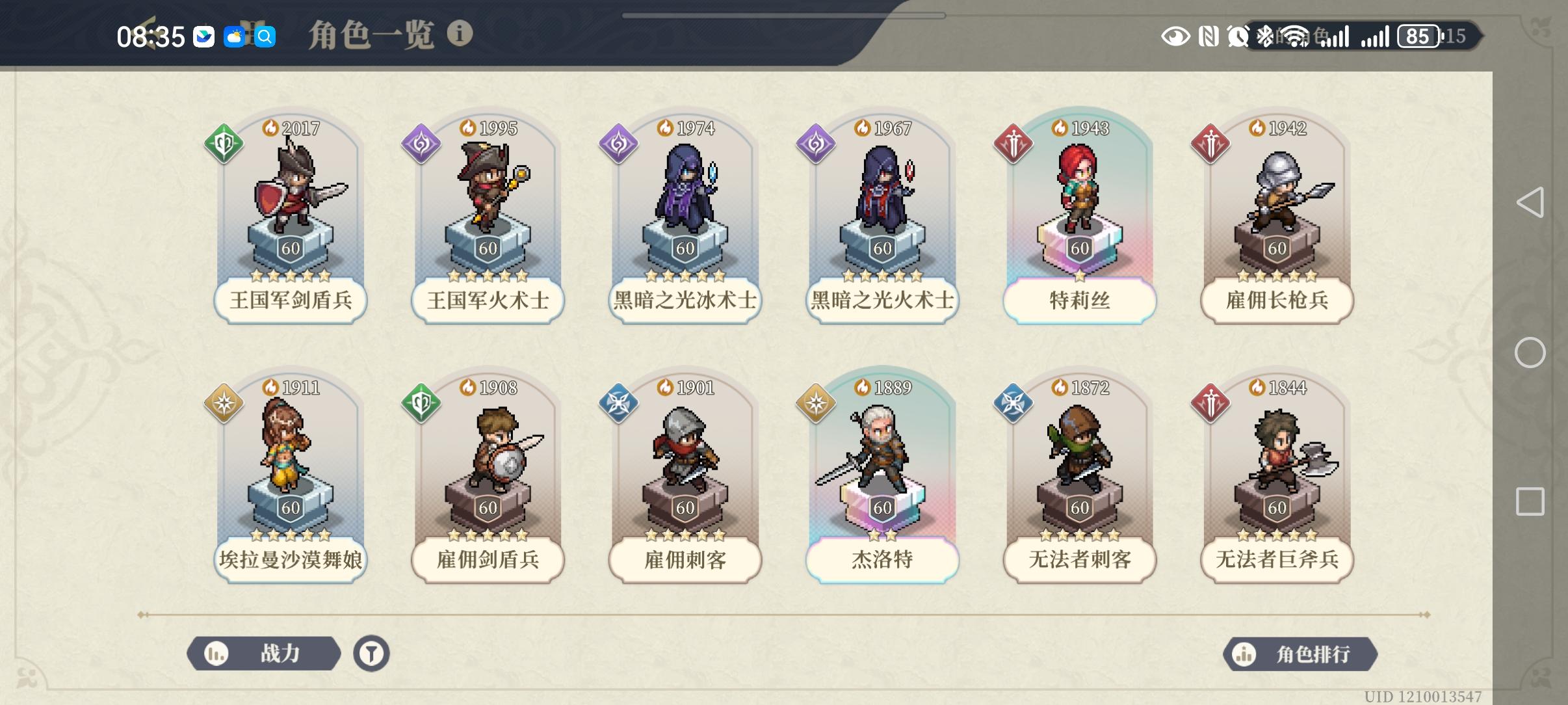The image size is (1568, 705).
Task: Tap the eye comfort icon in status bar
Action: pyautogui.click(x=1175, y=36)
